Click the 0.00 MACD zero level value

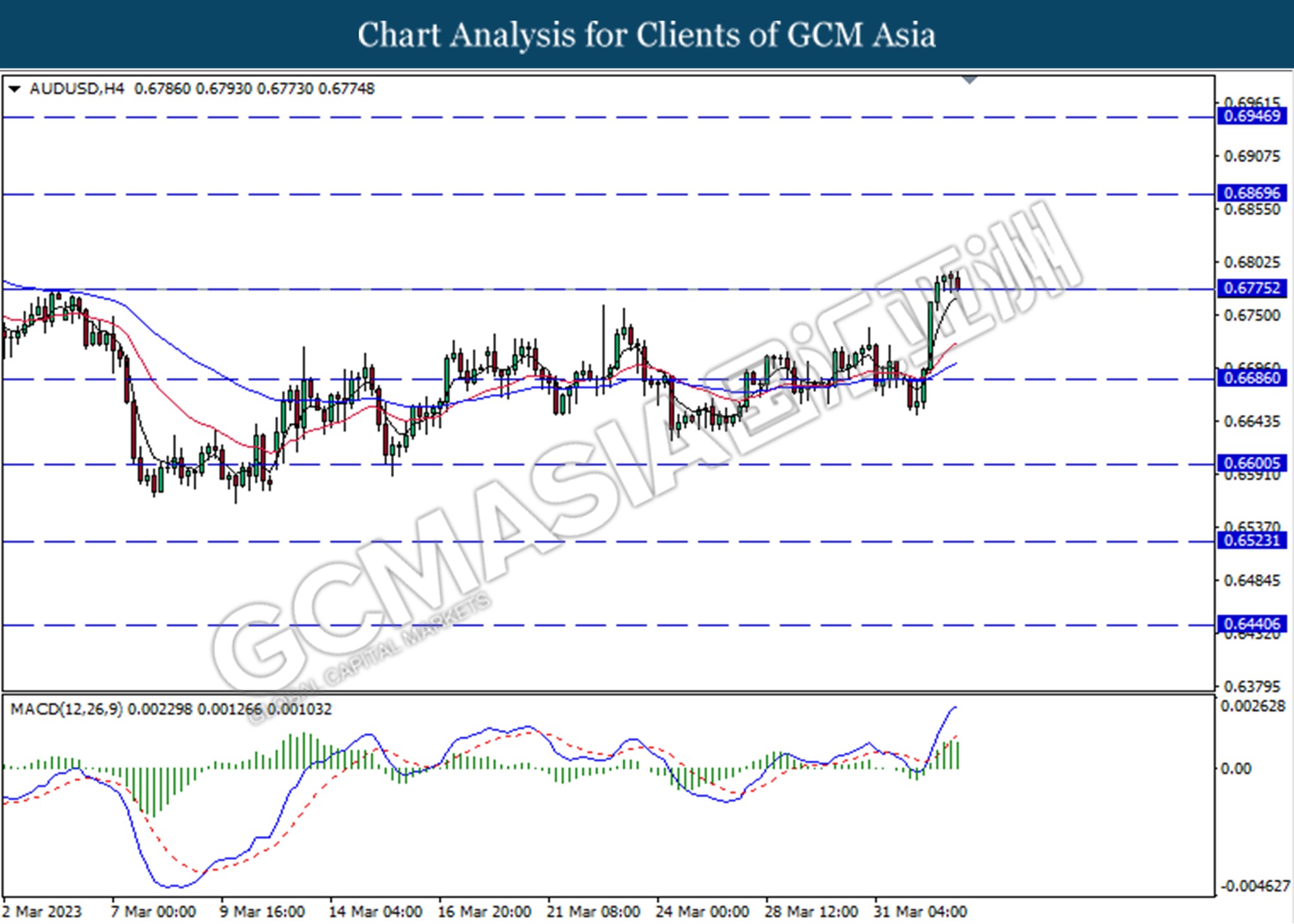click(1235, 769)
